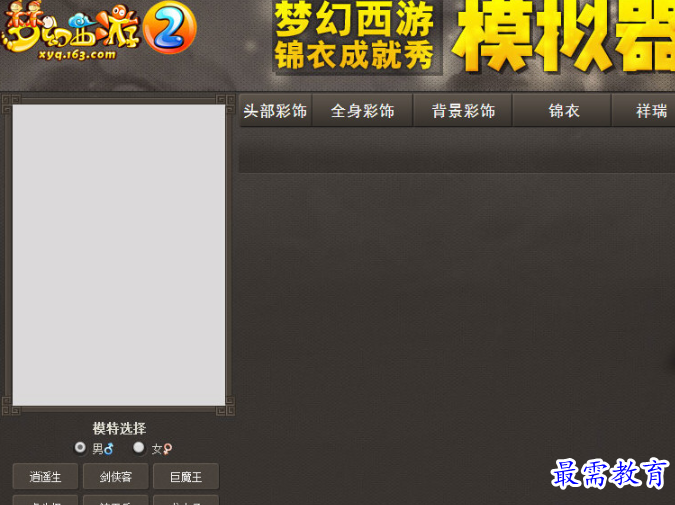The width and height of the screenshot is (675, 505).
Task: Switch to the 全身彩饰 tab
Action: click(362, 111)
